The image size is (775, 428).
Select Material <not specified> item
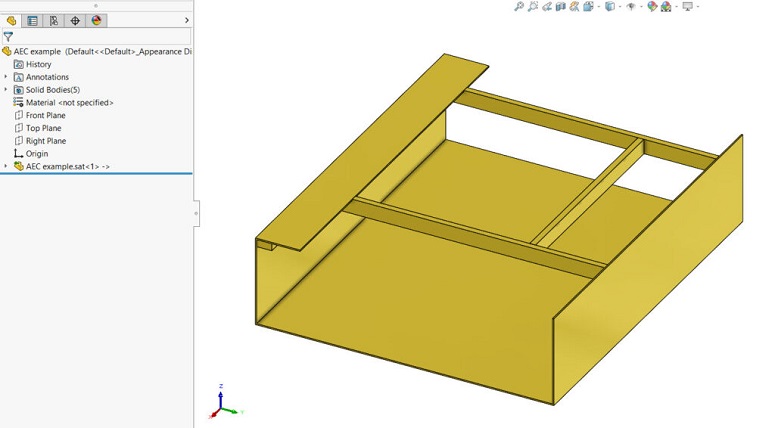click(x=63, y=103)
